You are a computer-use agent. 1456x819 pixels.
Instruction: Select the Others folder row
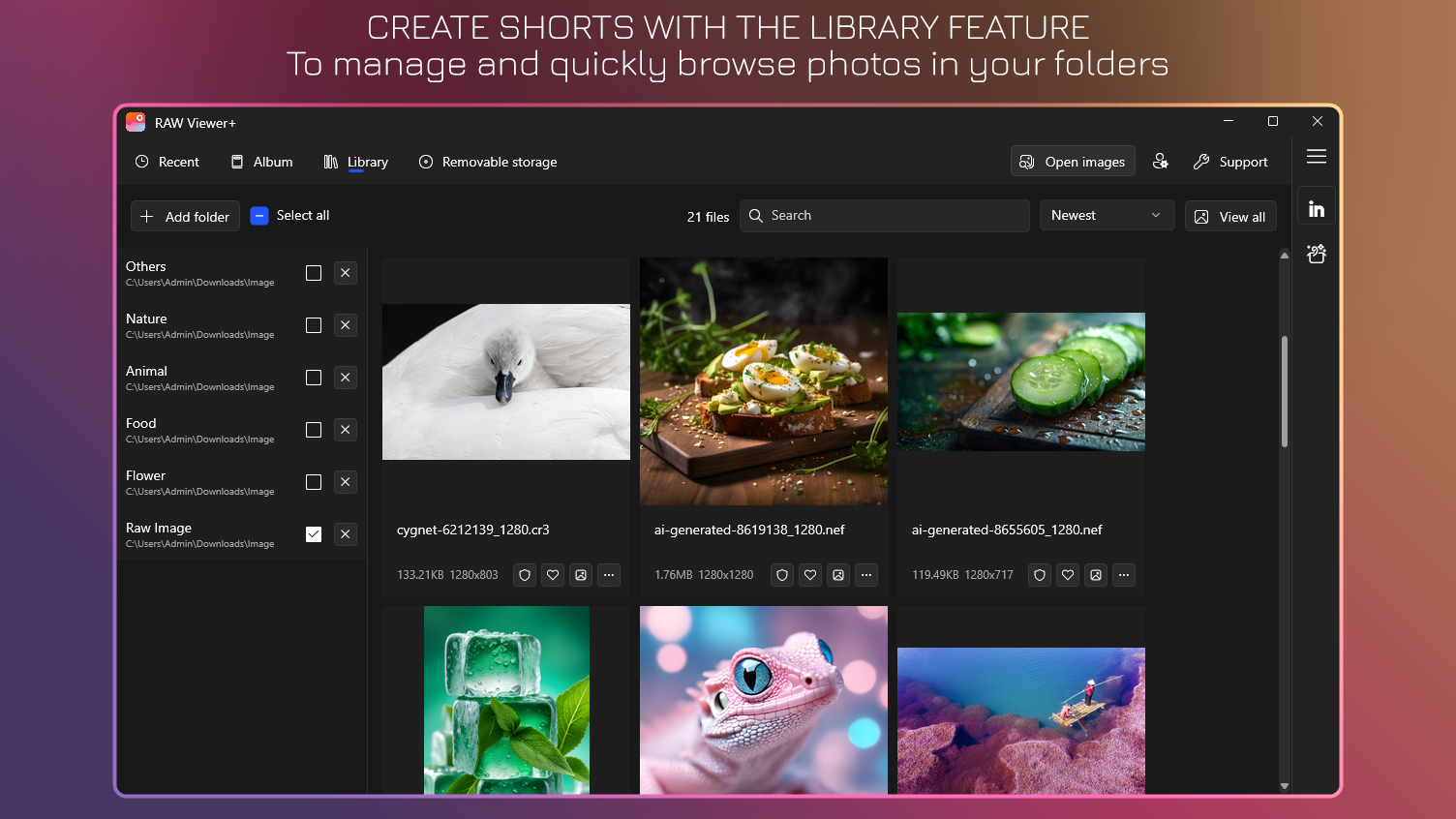click(x=242, y=273)
